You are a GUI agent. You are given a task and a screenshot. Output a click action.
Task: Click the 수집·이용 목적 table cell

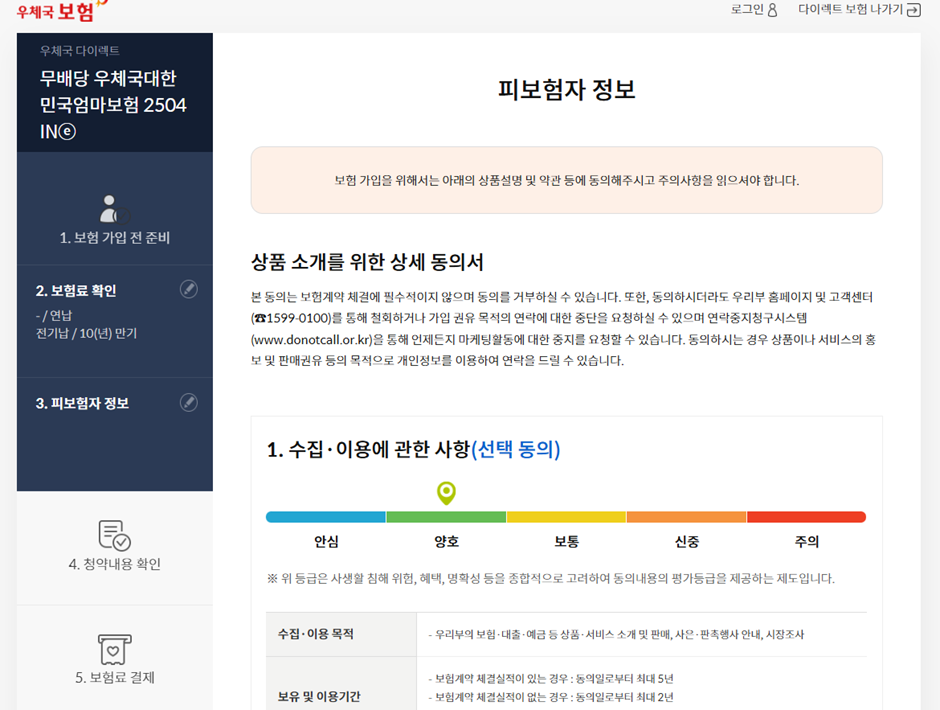[x=341, y=634]
